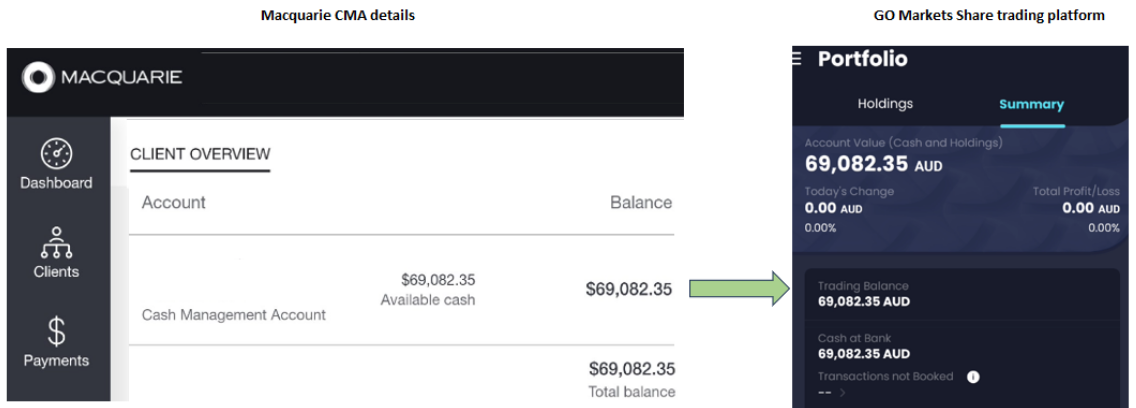Open the Cash Management Account row
This screenshot has width=1136, height=408.
407,290
